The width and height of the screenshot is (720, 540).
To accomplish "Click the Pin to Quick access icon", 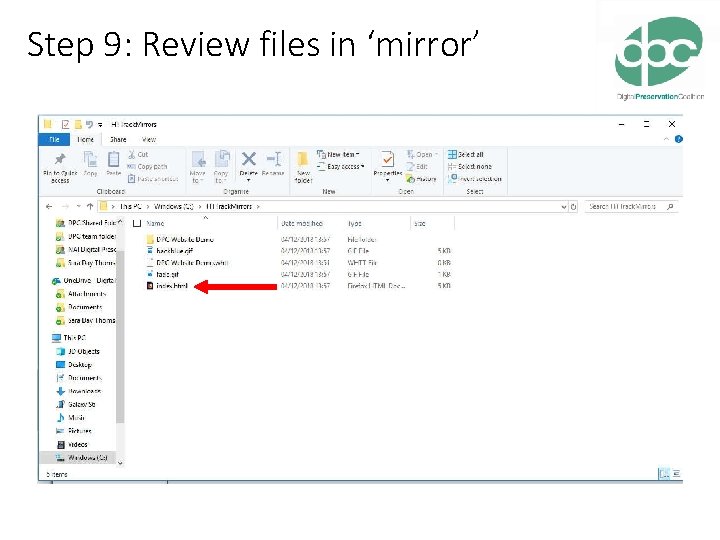I will click(60, 159).
